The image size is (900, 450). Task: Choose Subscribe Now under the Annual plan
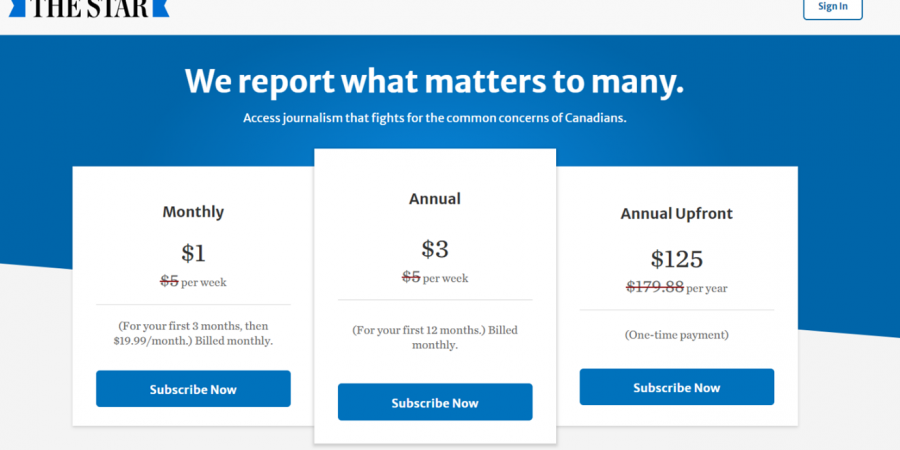click(435, 403)
